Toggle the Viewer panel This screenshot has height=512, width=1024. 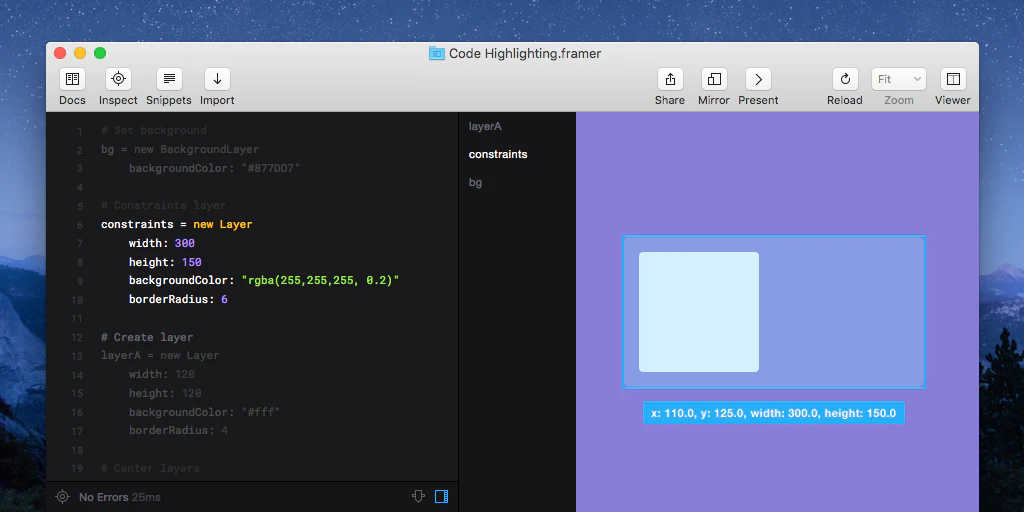[x=953, y=80]
